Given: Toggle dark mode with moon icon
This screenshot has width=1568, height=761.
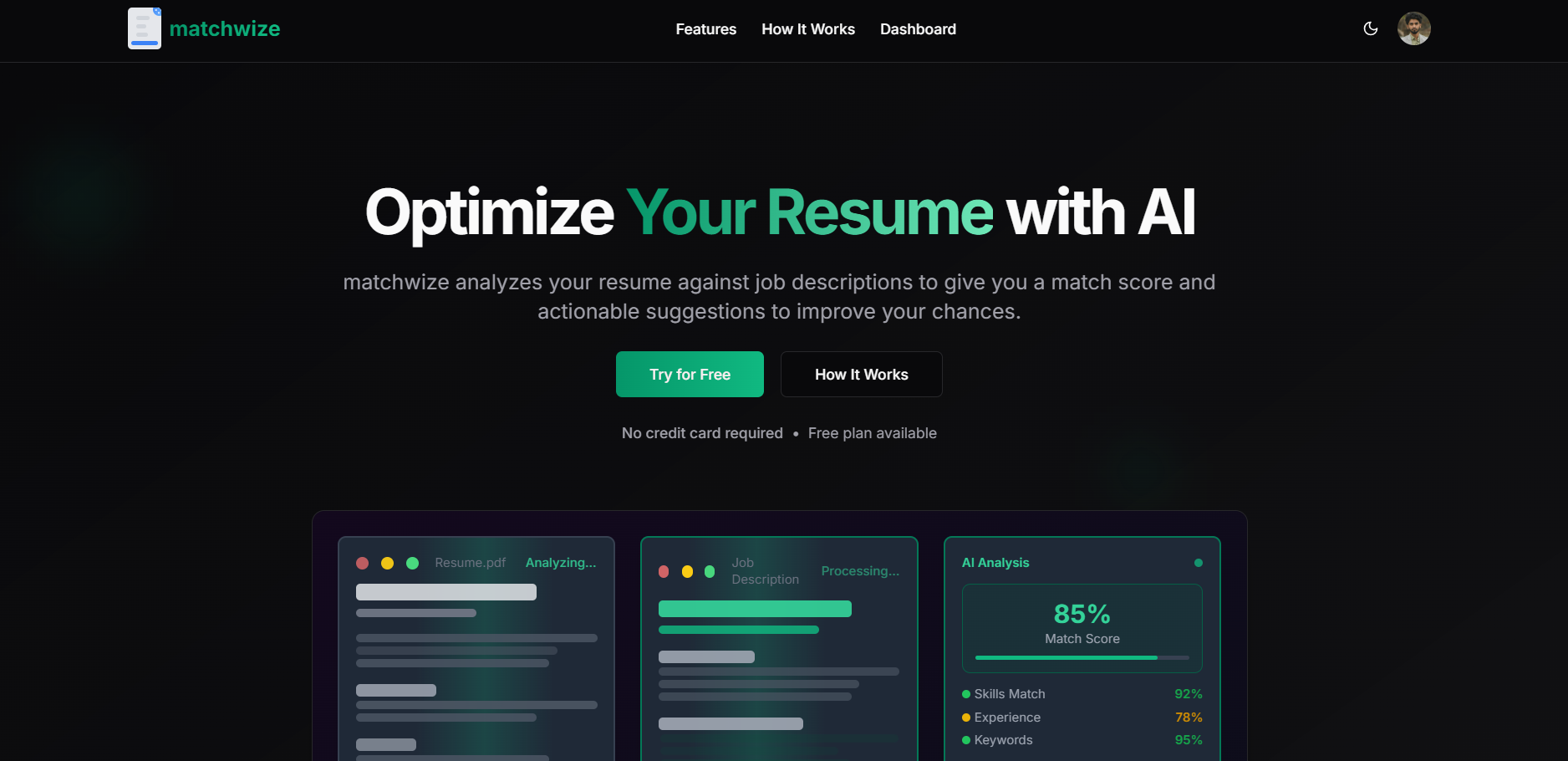Looking at the screenshot, I should pyautogui.click(x=1370, y=28).
